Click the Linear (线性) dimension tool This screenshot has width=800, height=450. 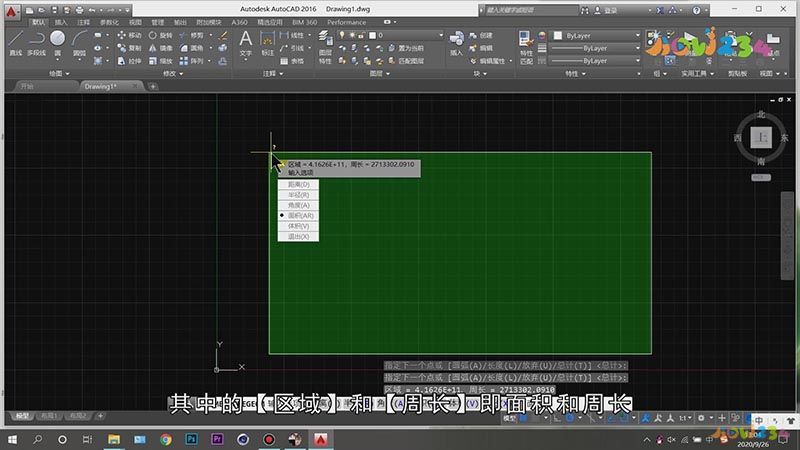click(292, 35)
